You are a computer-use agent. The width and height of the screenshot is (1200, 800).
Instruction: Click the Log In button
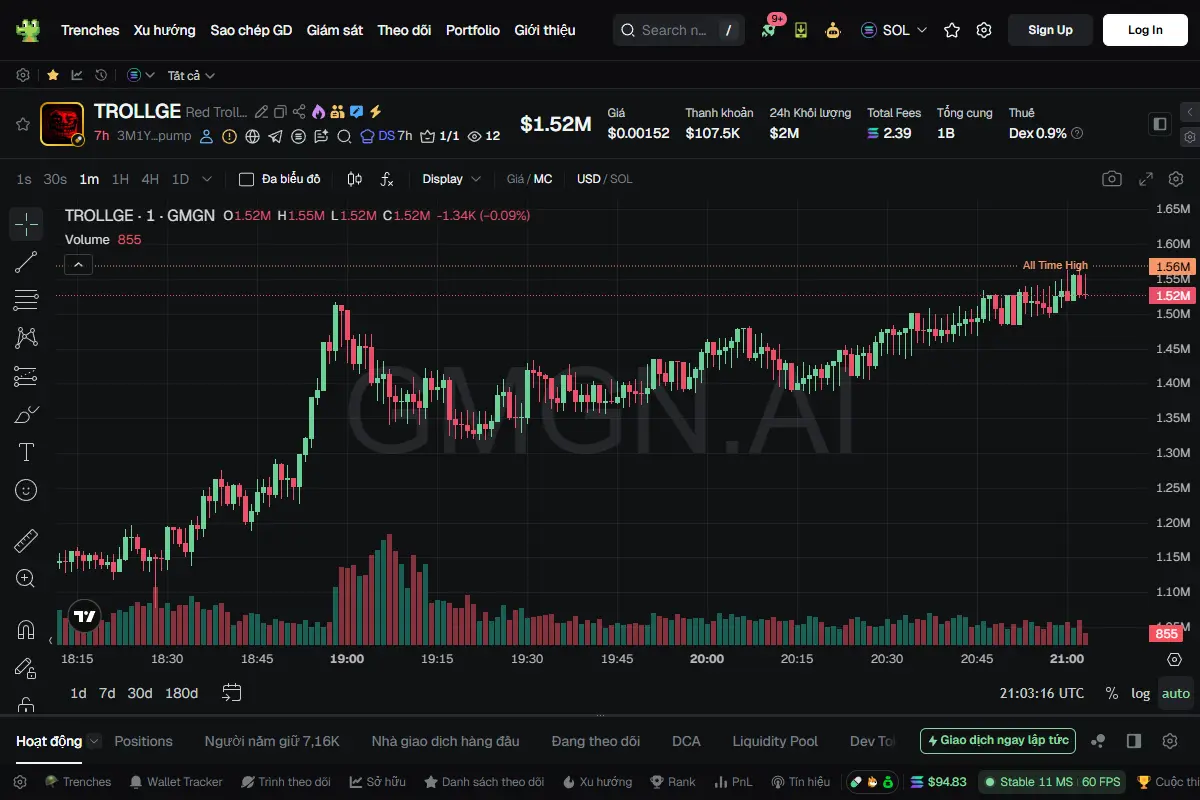point(1145,30)
